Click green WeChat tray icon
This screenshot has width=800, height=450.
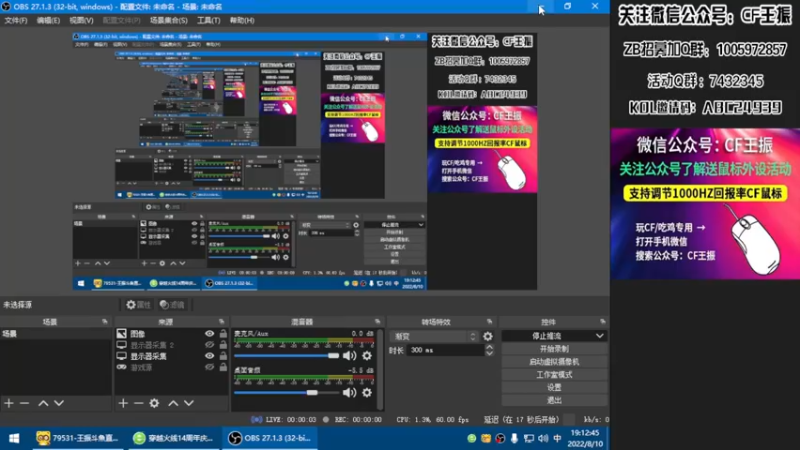471,438
